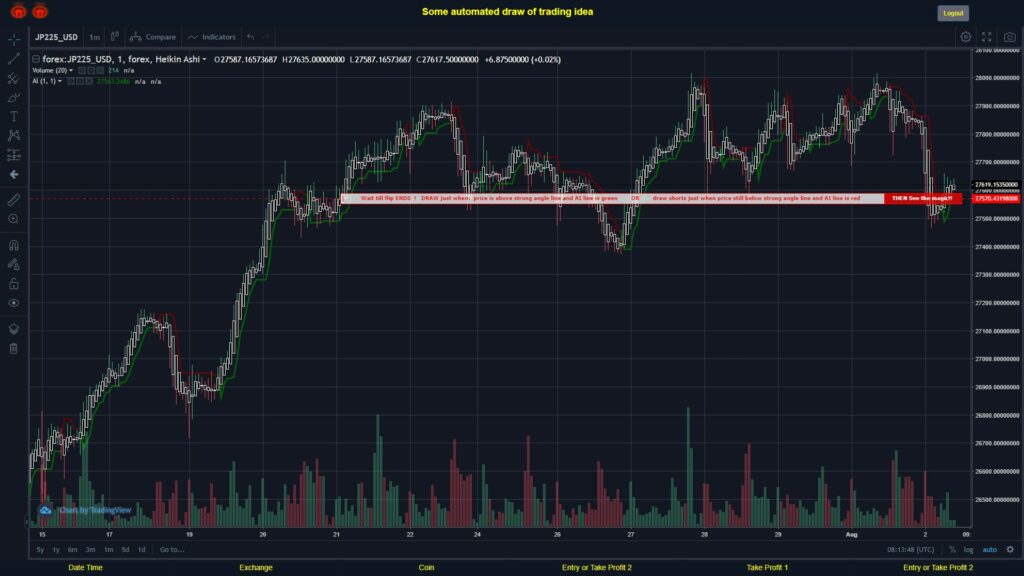Remove drawings with the trash icon

point(14,348)
